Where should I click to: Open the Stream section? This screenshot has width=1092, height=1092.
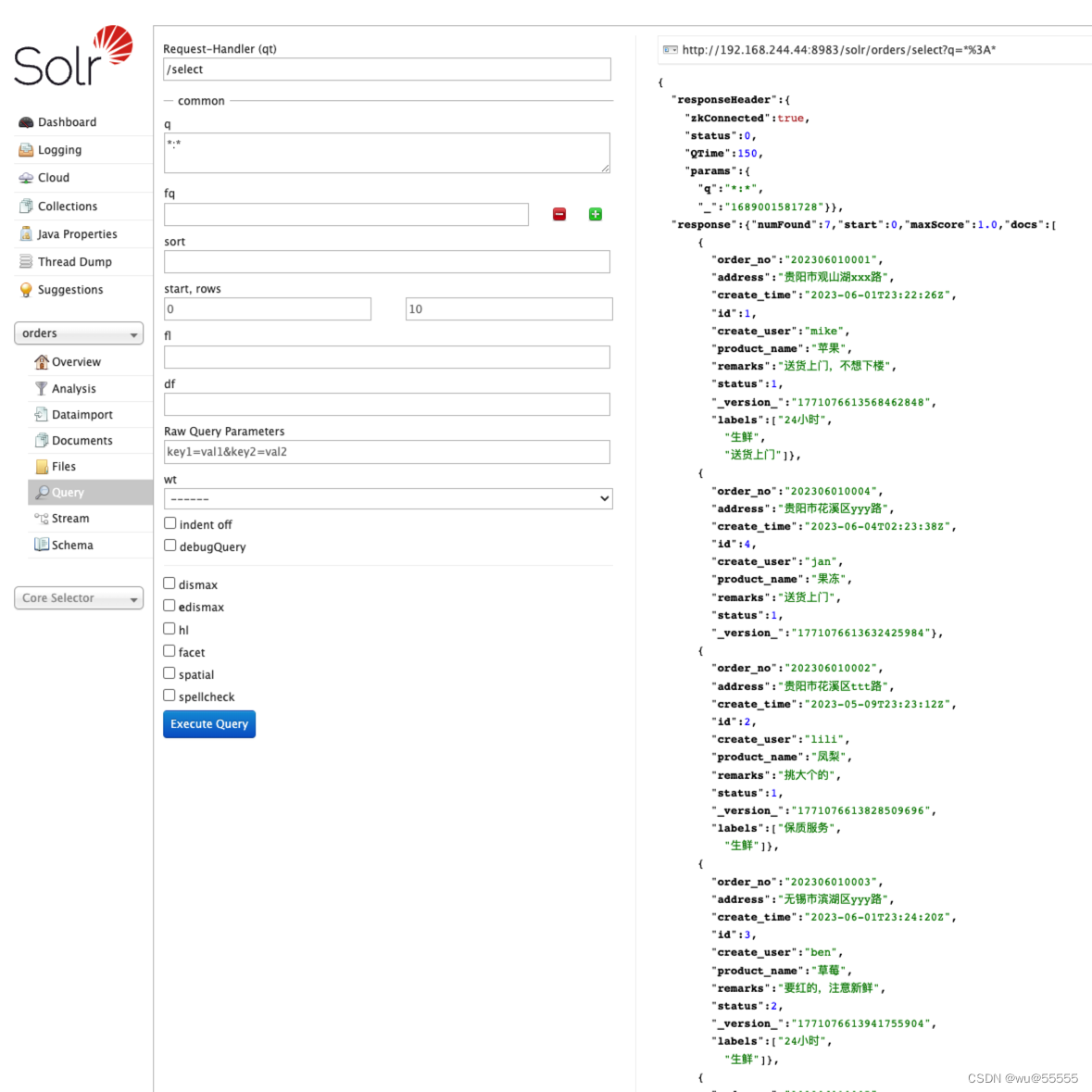(x=70, y=519)
